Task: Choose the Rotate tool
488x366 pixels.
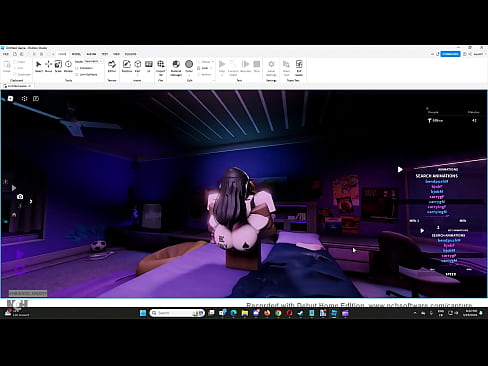Action: click(68, 66)
